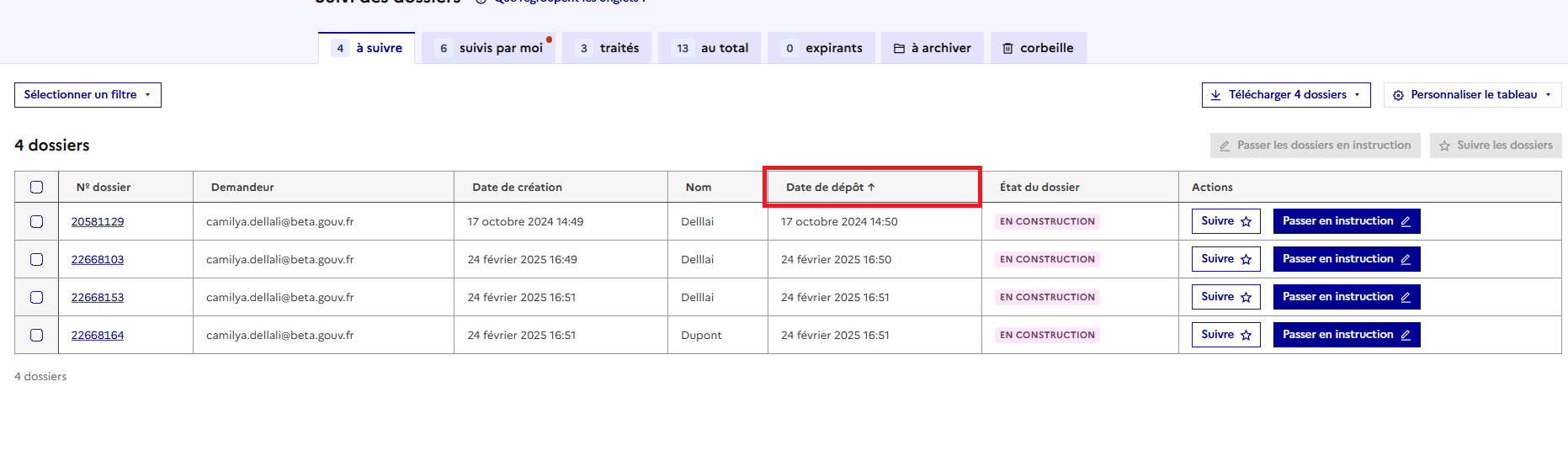Expand the Télécharger 4 dossiers dropdown arrow

click(x=1358, y=95)
